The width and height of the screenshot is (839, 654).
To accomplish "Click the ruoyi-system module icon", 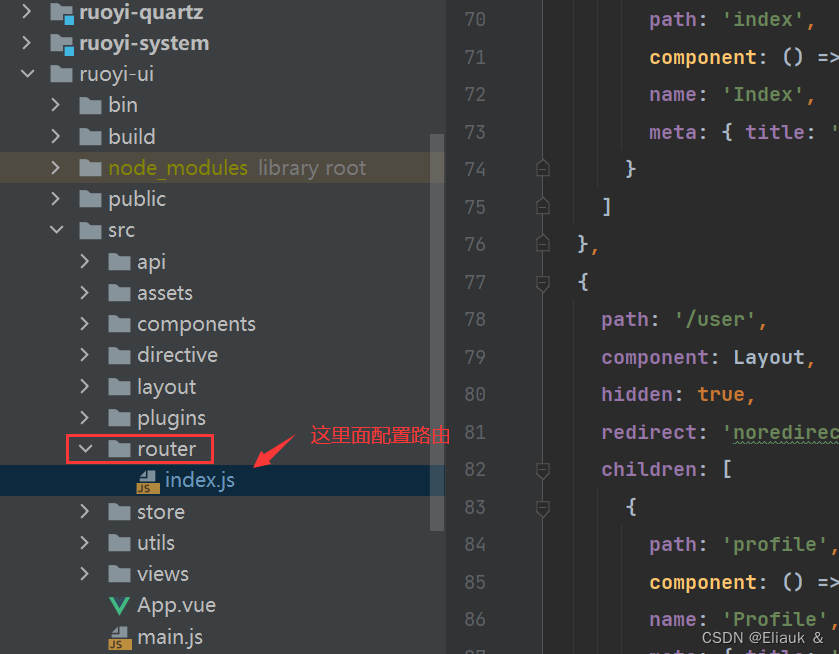I will click(62, 44).
